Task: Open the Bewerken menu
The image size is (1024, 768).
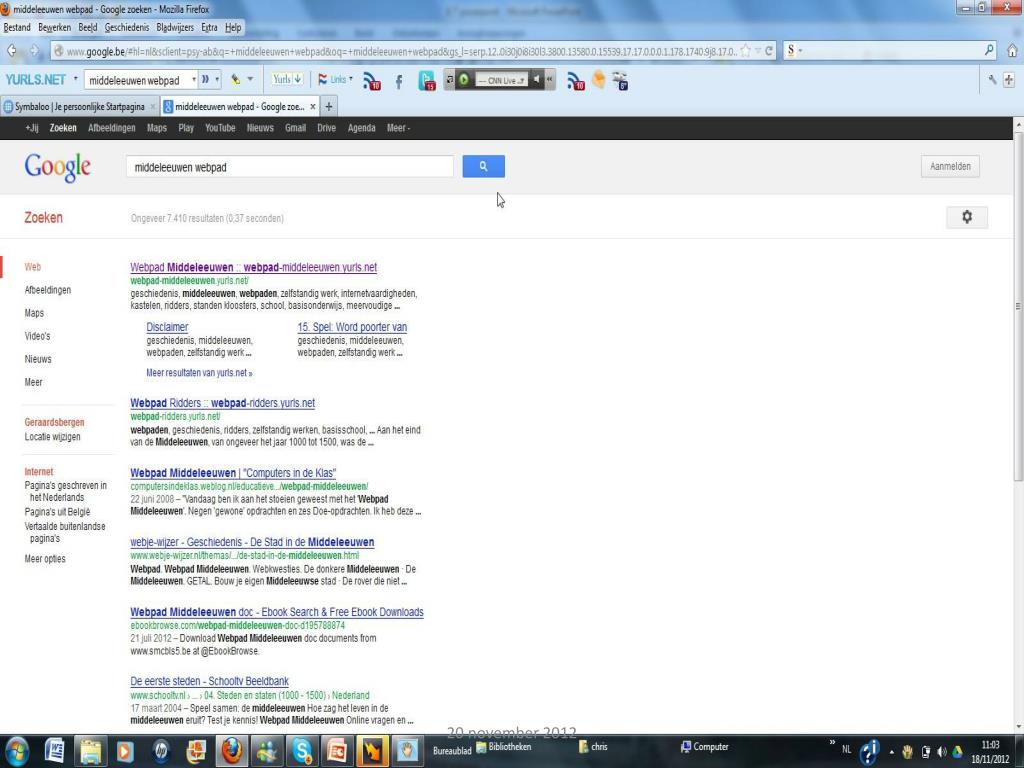Action: (x=54, y=27)
